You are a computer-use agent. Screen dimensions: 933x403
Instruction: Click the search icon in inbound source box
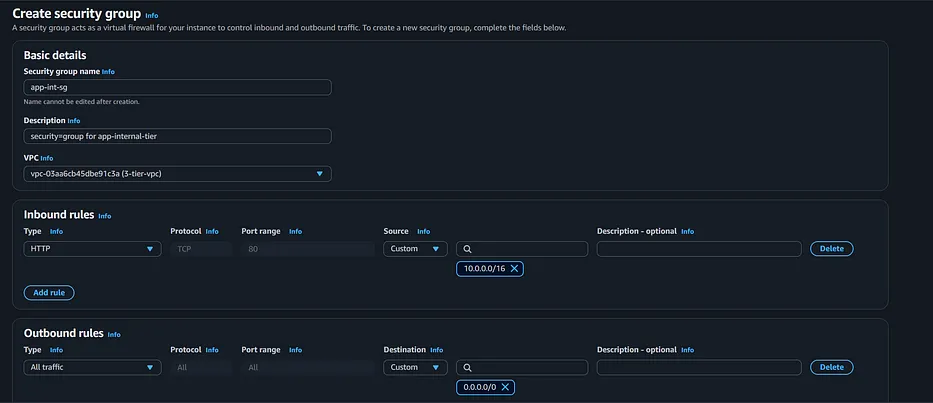(x=467, y=249)
